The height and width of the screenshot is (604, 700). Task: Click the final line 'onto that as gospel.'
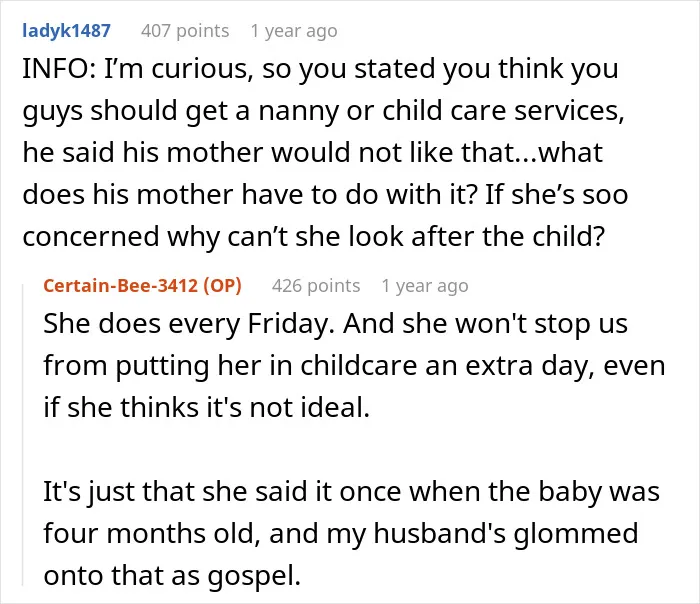(x=172, y=575)
